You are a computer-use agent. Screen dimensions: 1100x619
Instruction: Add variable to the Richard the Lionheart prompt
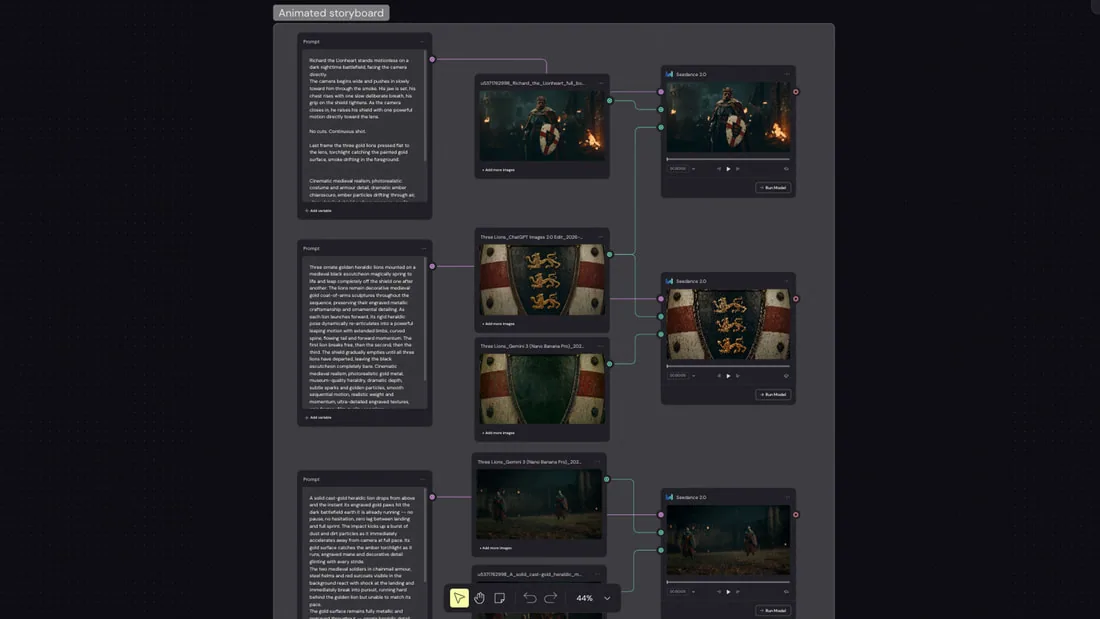click(318, 211)
